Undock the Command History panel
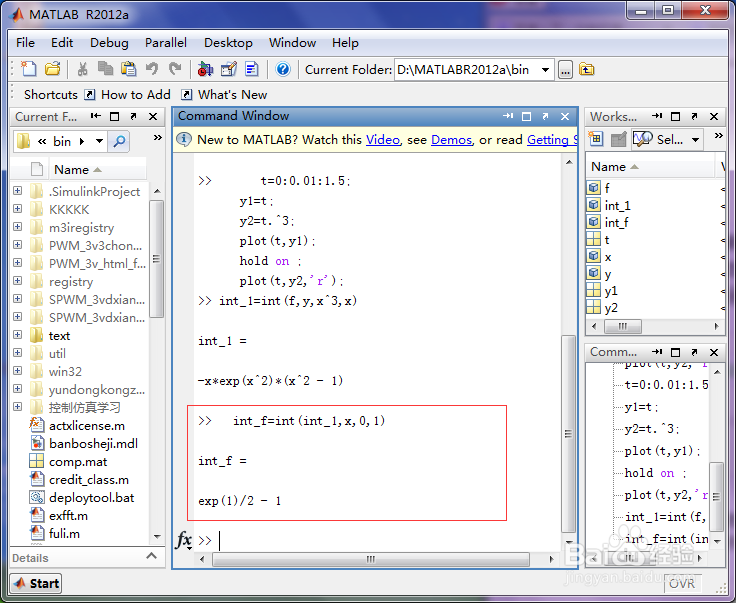 pos(694,352)
